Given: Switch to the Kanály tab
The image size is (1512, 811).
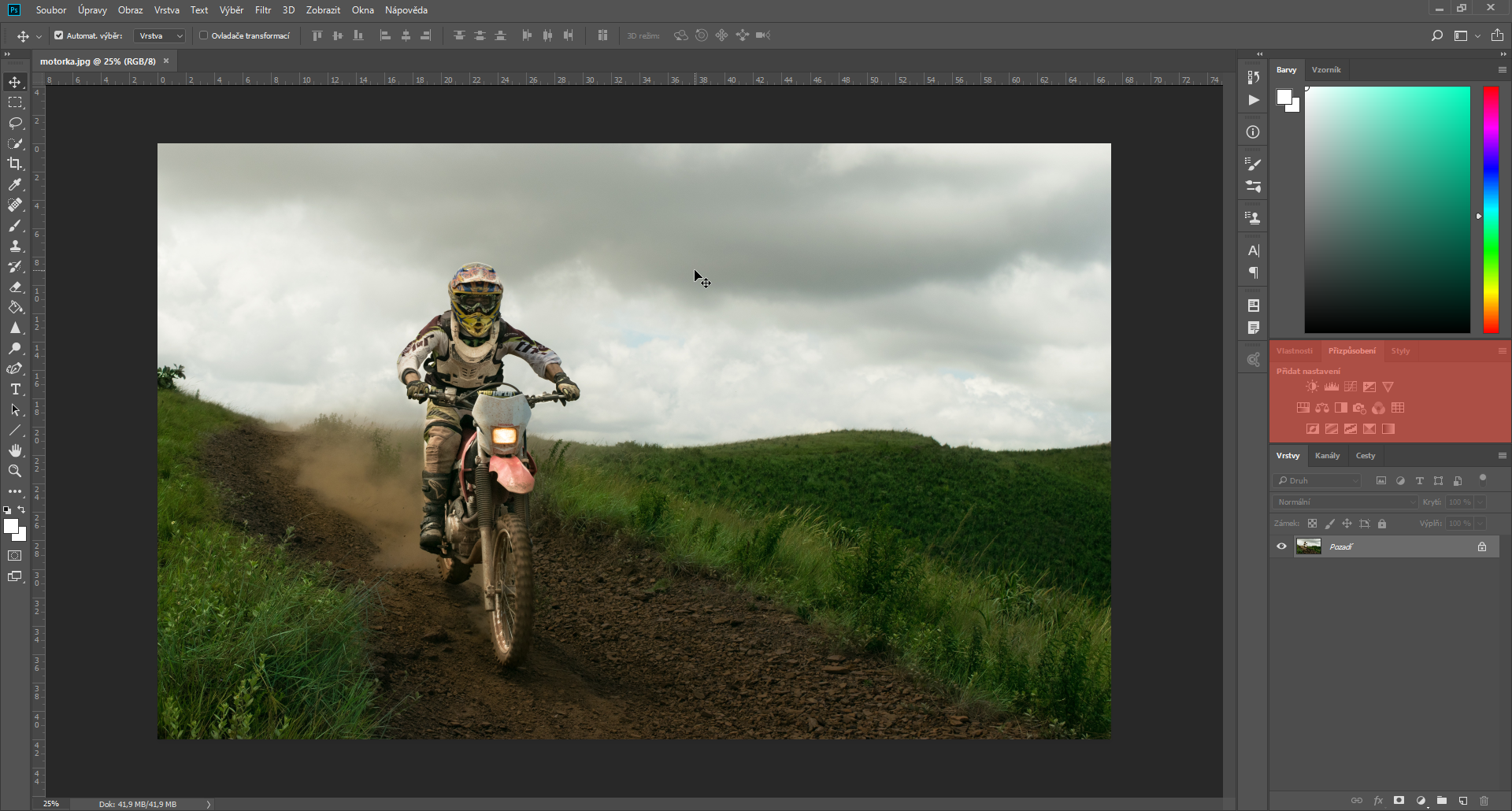Looking at the screenshot, I should point(1327,455).
